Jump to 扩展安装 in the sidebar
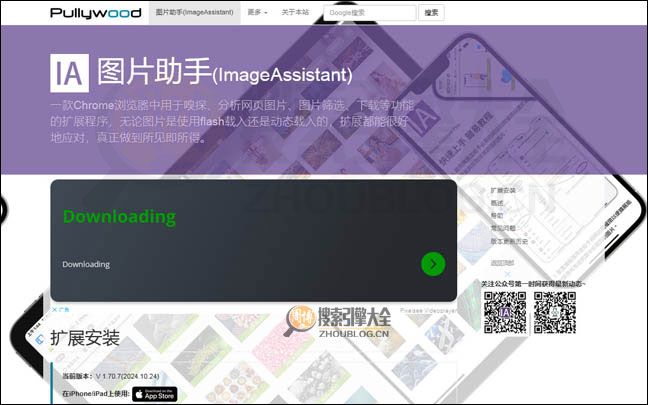Screen dimensions: 648x405 (x=503, y=191)
